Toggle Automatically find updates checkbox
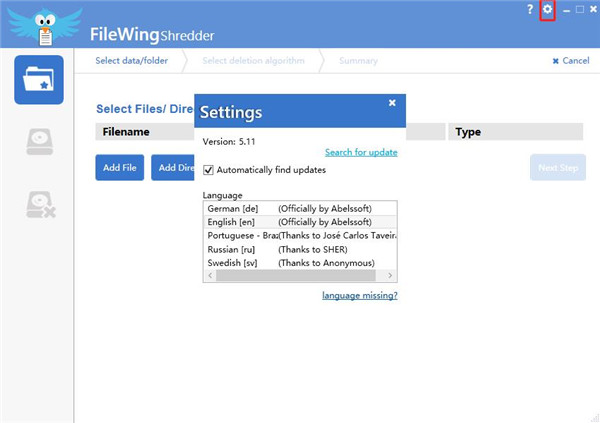 [x=208, y=170]
